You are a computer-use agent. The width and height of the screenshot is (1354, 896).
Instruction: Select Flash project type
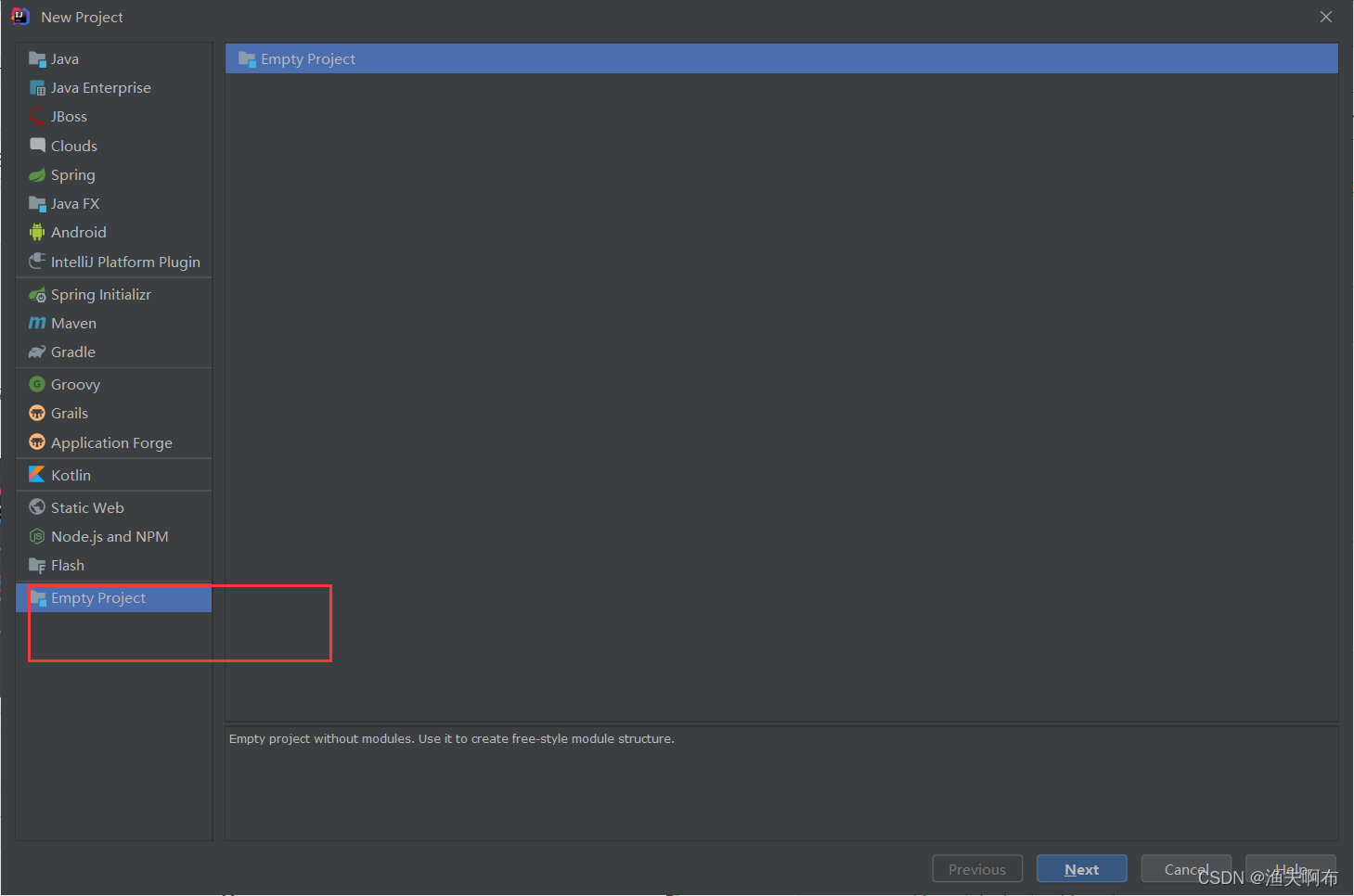(114, 566)
